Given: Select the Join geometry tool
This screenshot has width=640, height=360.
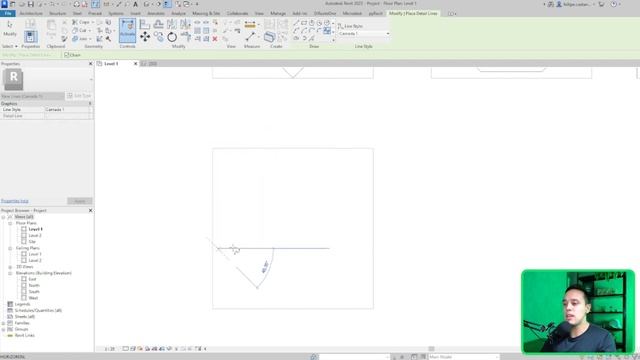Looking at the screenshot, I should (x=81, y=39).
